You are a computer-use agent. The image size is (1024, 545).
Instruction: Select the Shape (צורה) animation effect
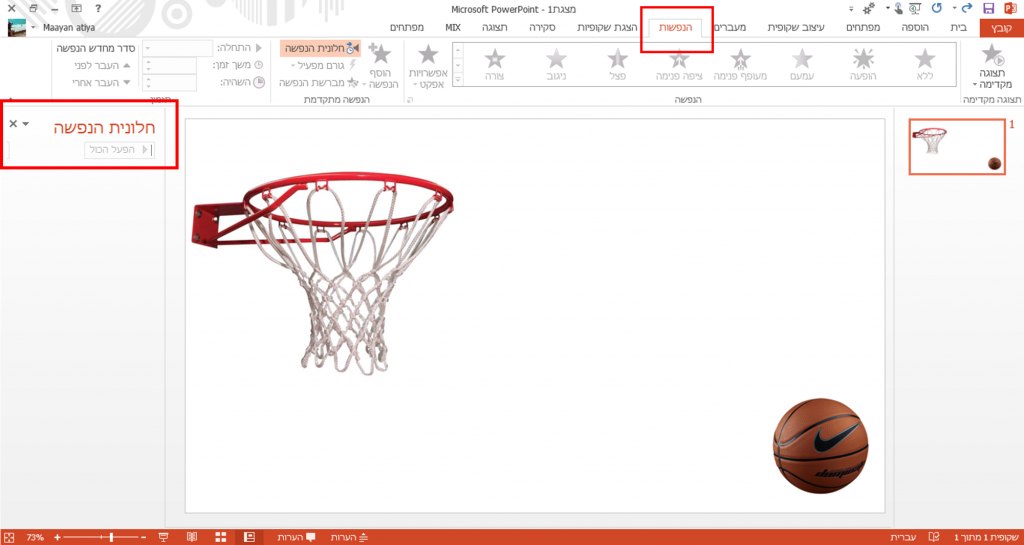tap(494, 64)
